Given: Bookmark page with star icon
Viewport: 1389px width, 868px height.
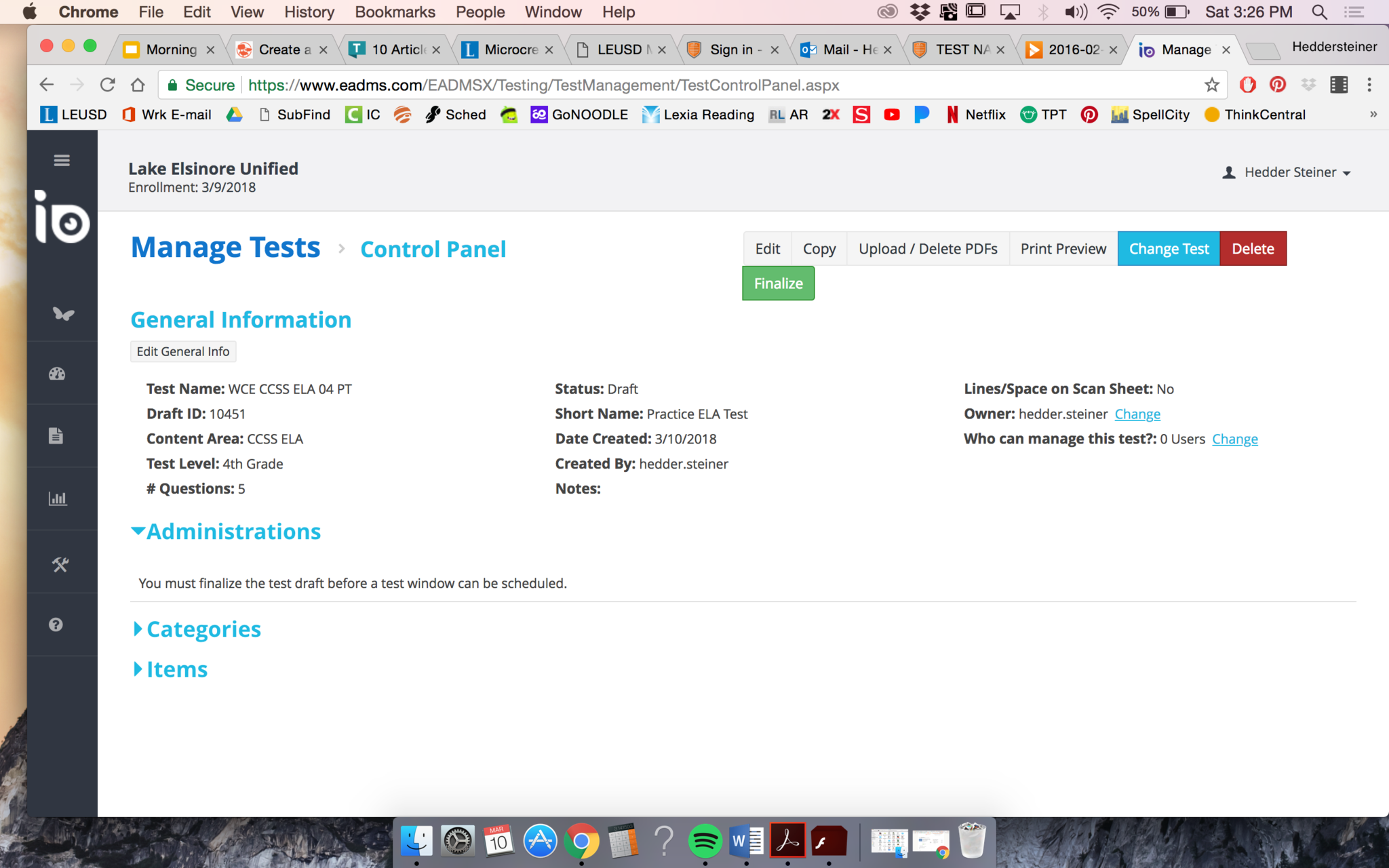Looking at the screenshot, I should (1211, 85).
